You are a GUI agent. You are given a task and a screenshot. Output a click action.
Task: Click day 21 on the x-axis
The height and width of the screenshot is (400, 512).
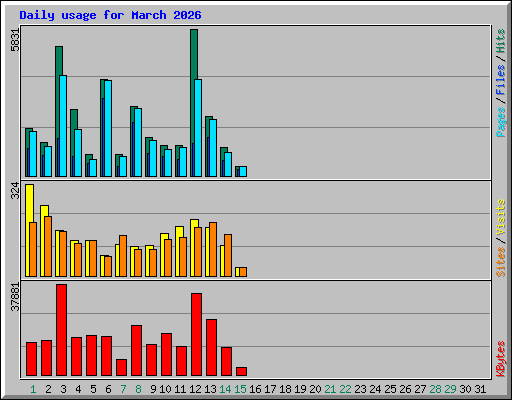click(x=330, y=389)
